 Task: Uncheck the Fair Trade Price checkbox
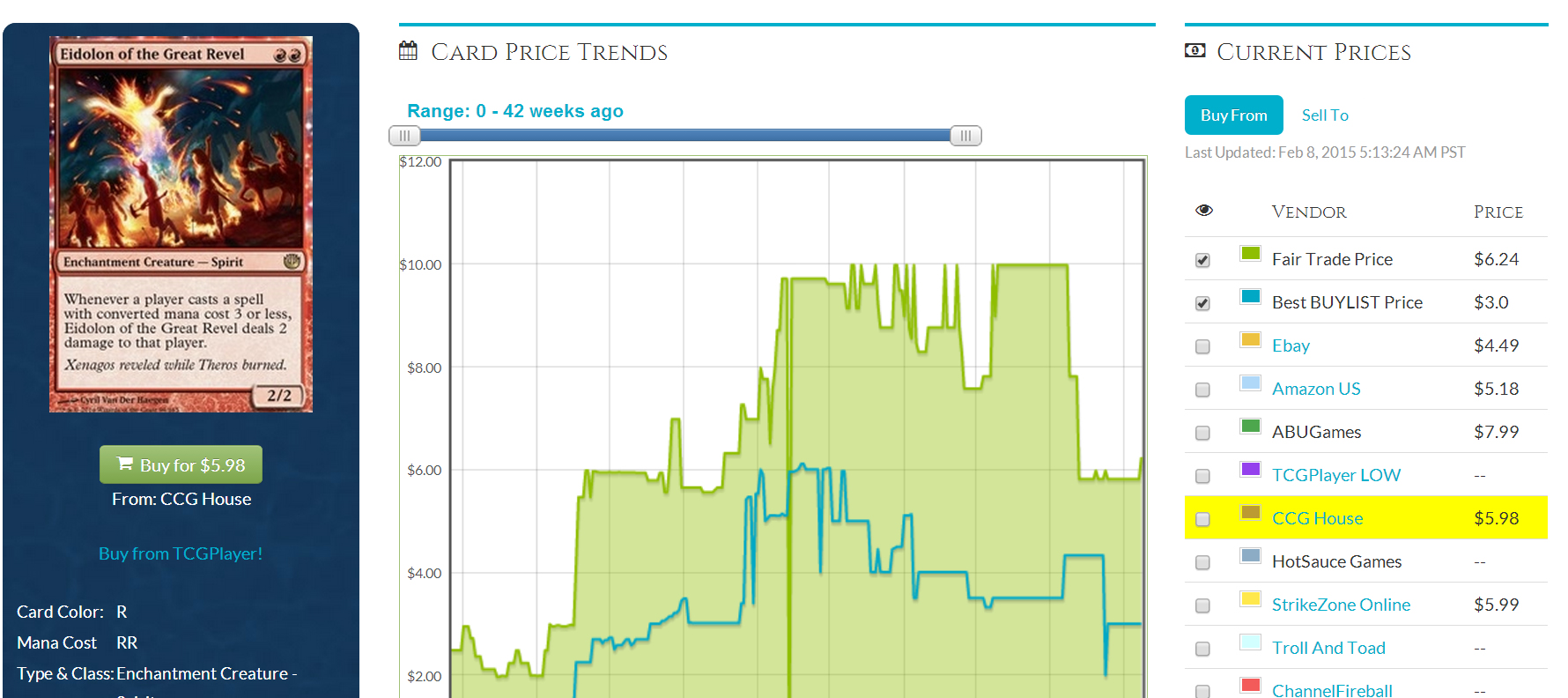click(1202, 260)
